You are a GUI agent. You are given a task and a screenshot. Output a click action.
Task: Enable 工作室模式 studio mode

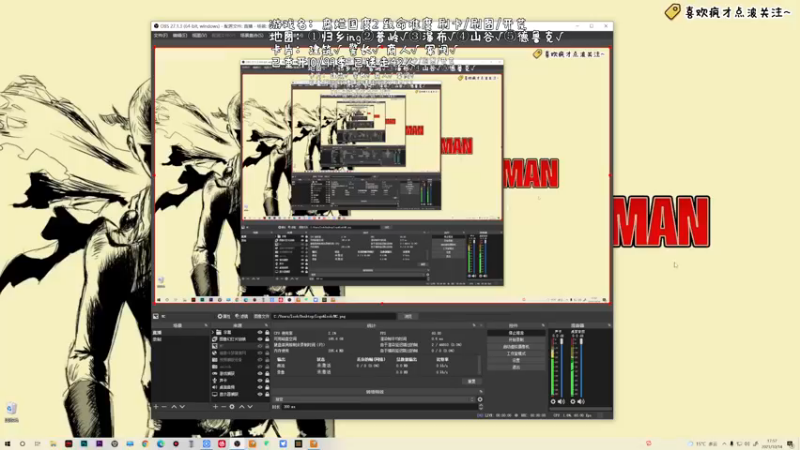pyautogui.click(x=516, y=354)
